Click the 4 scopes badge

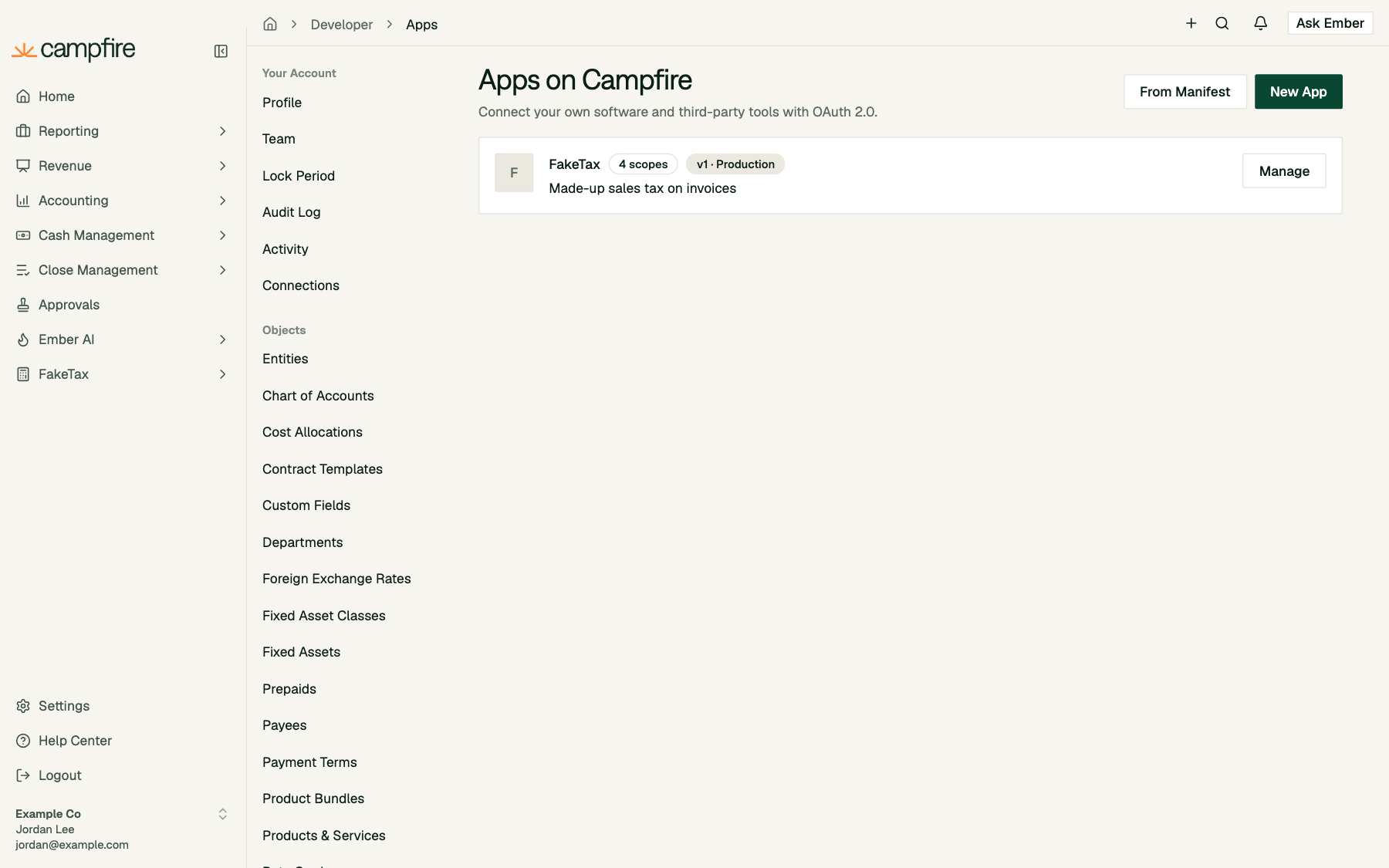pos(643,164)
